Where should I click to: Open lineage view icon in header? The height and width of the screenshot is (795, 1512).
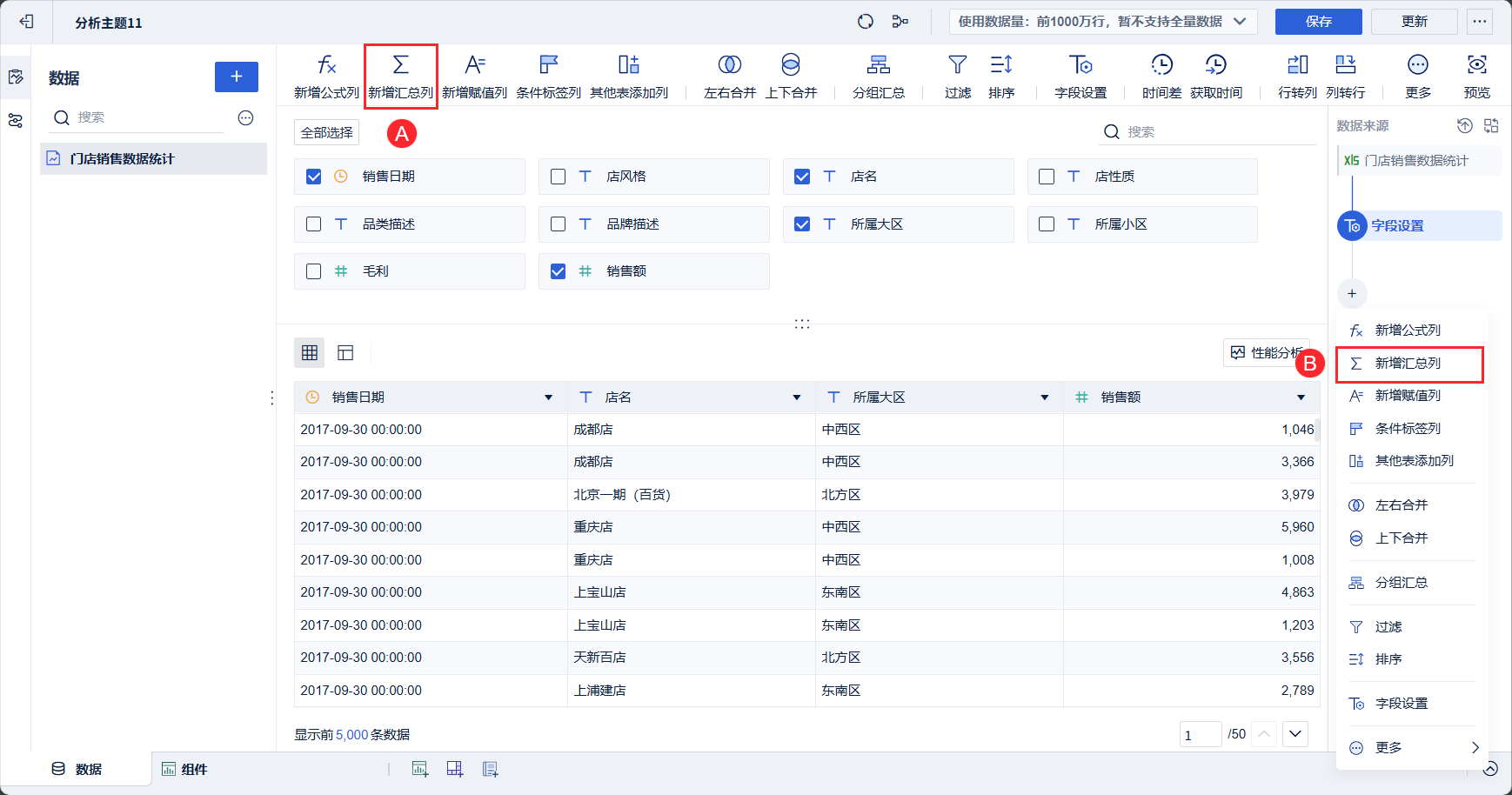[x=900, y=22]
